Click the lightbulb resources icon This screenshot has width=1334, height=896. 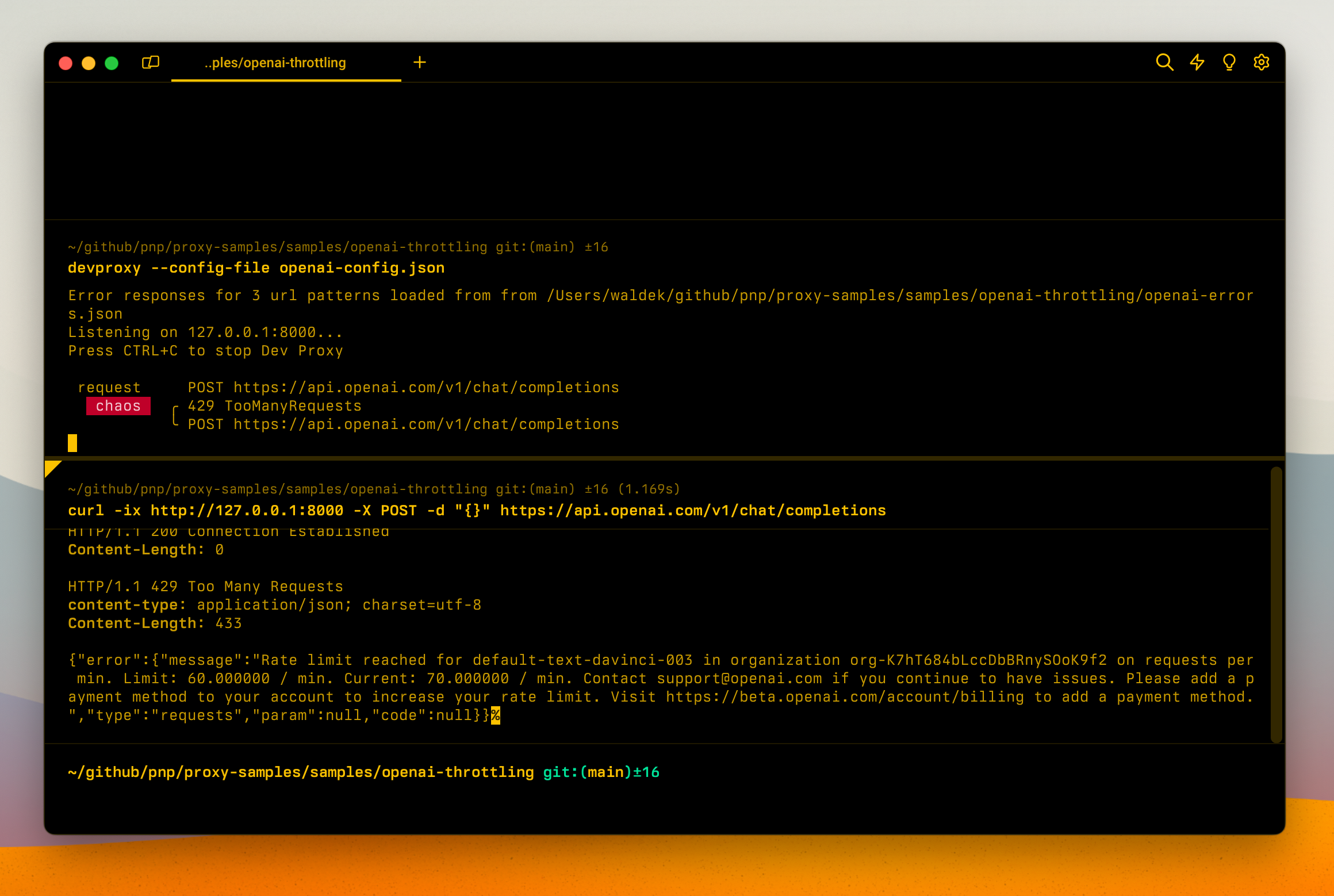[1229, 62]
